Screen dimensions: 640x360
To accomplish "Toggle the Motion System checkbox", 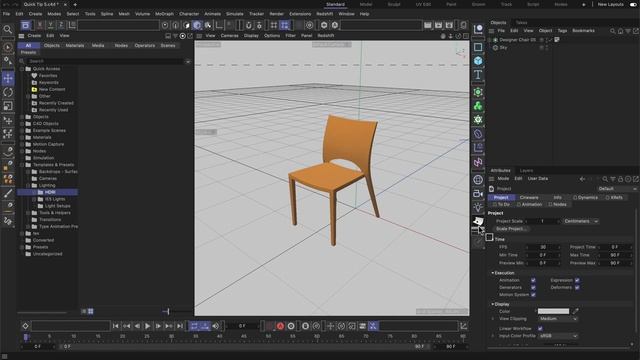I will (x=533, y=295).
